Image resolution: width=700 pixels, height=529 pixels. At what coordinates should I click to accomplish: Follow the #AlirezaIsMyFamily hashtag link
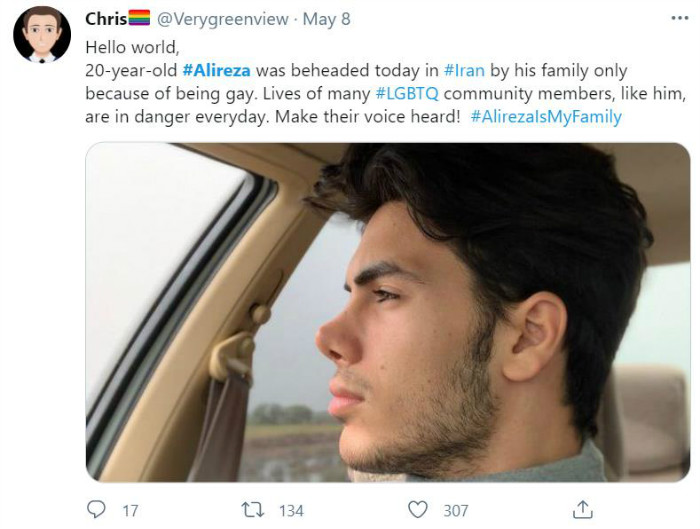(545, 116)
